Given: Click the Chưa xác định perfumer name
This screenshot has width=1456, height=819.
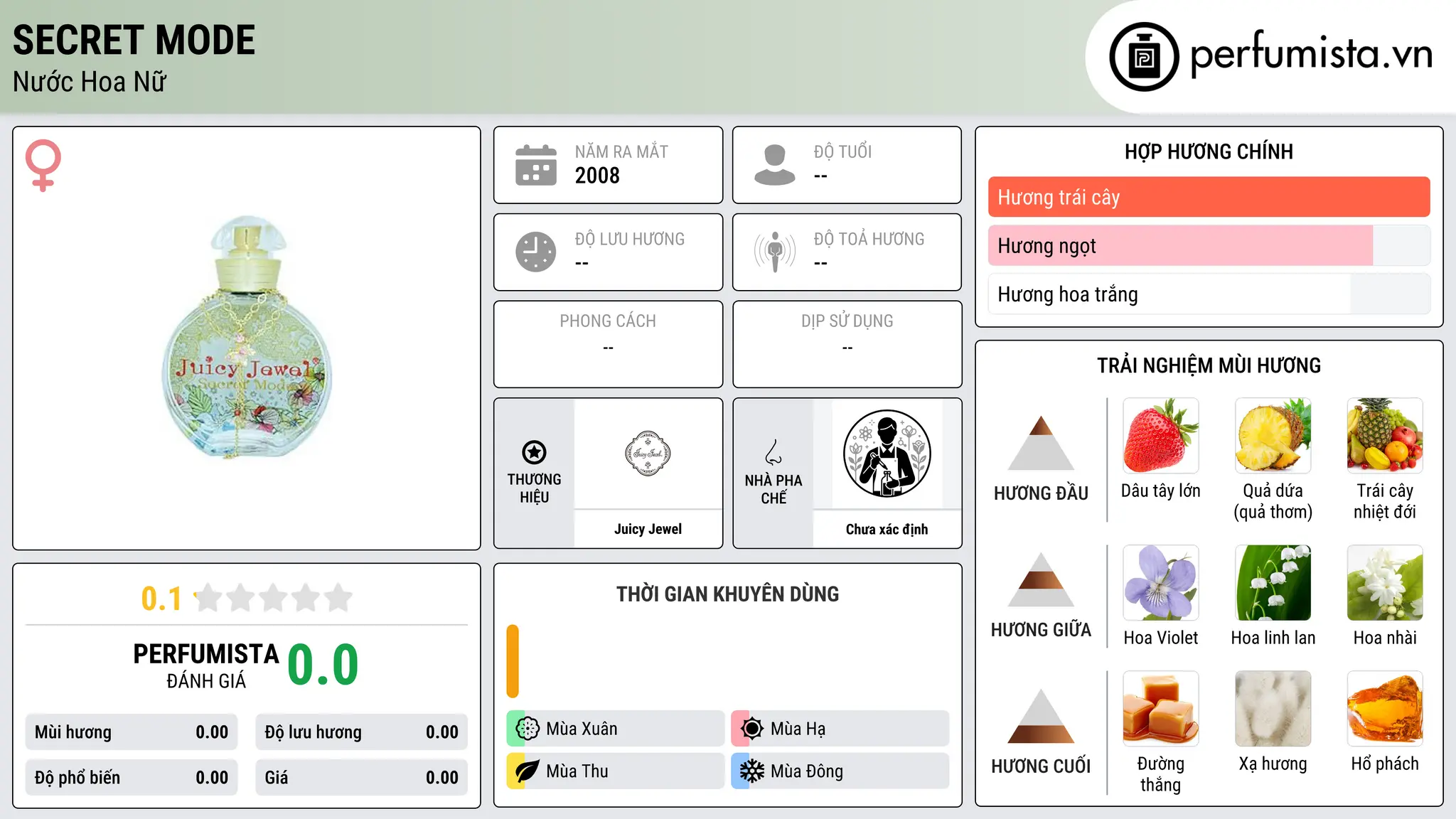Looking at the screenshot, I should [x=887, y=529].
